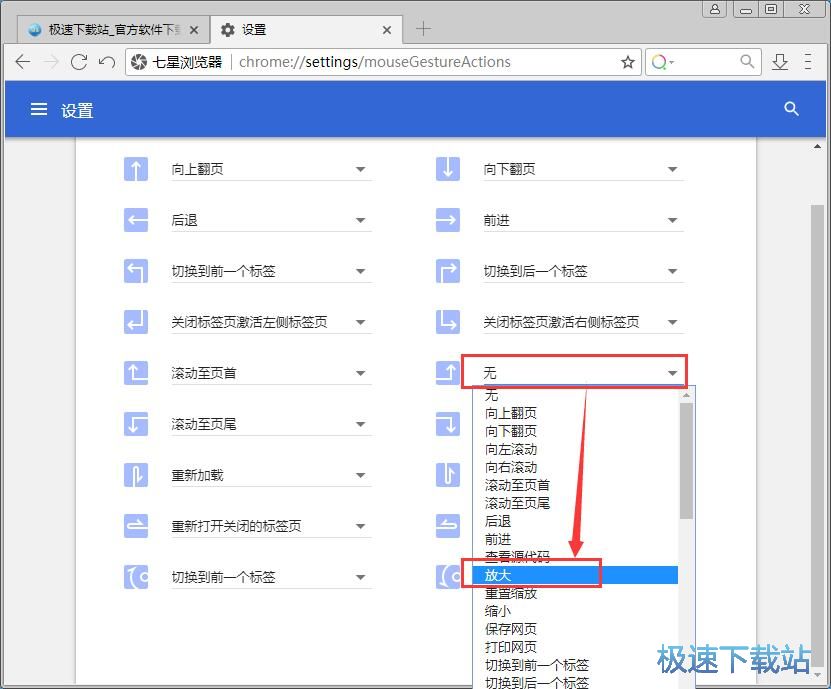Click the search engine input box
The height and width of the screenshot is (689, 831).
[x=704, y=62]
